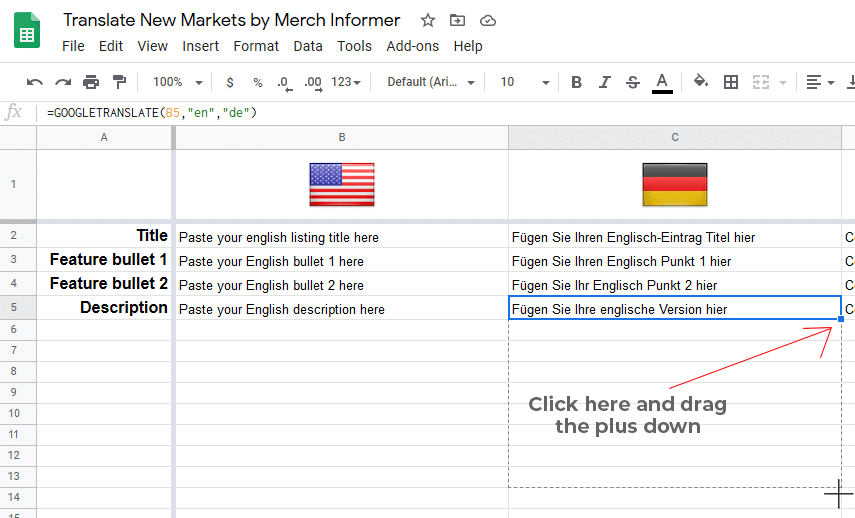This screenshot has width=855, height=518.
Task: Click the Move to folder icon
Action: [457, 21]
